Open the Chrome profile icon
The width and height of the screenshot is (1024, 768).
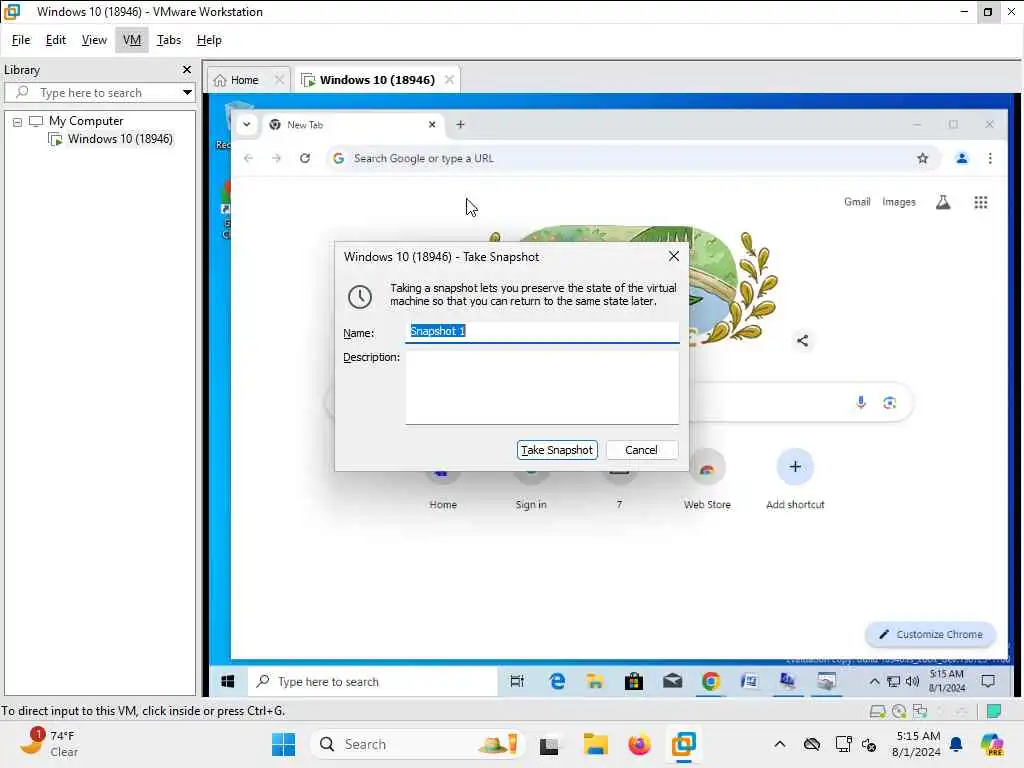[962, 158]
